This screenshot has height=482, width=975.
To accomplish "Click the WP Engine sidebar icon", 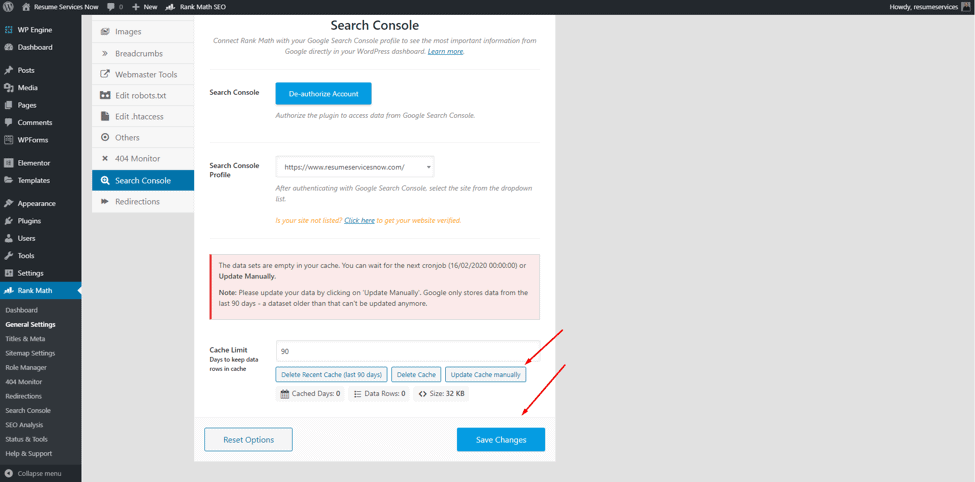I will coord(9,30).
